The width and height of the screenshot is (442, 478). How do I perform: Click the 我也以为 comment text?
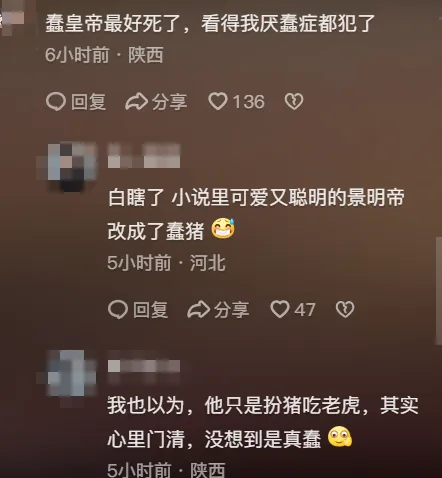pyautogui.click(x=263, y=422)
